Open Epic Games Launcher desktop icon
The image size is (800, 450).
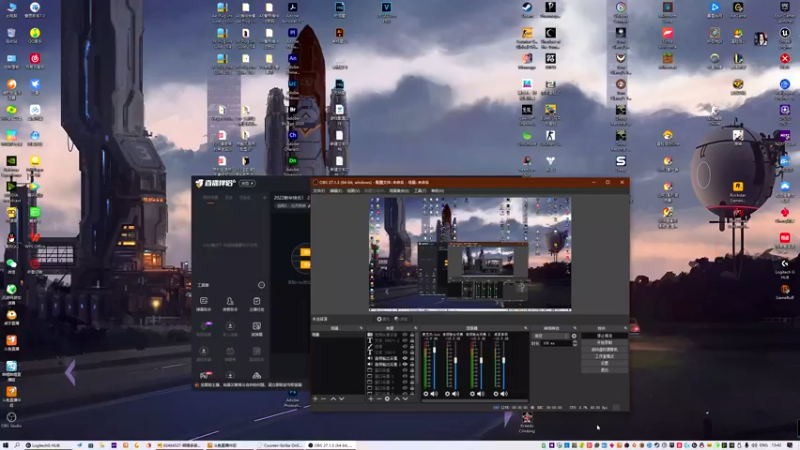[784, 11]
